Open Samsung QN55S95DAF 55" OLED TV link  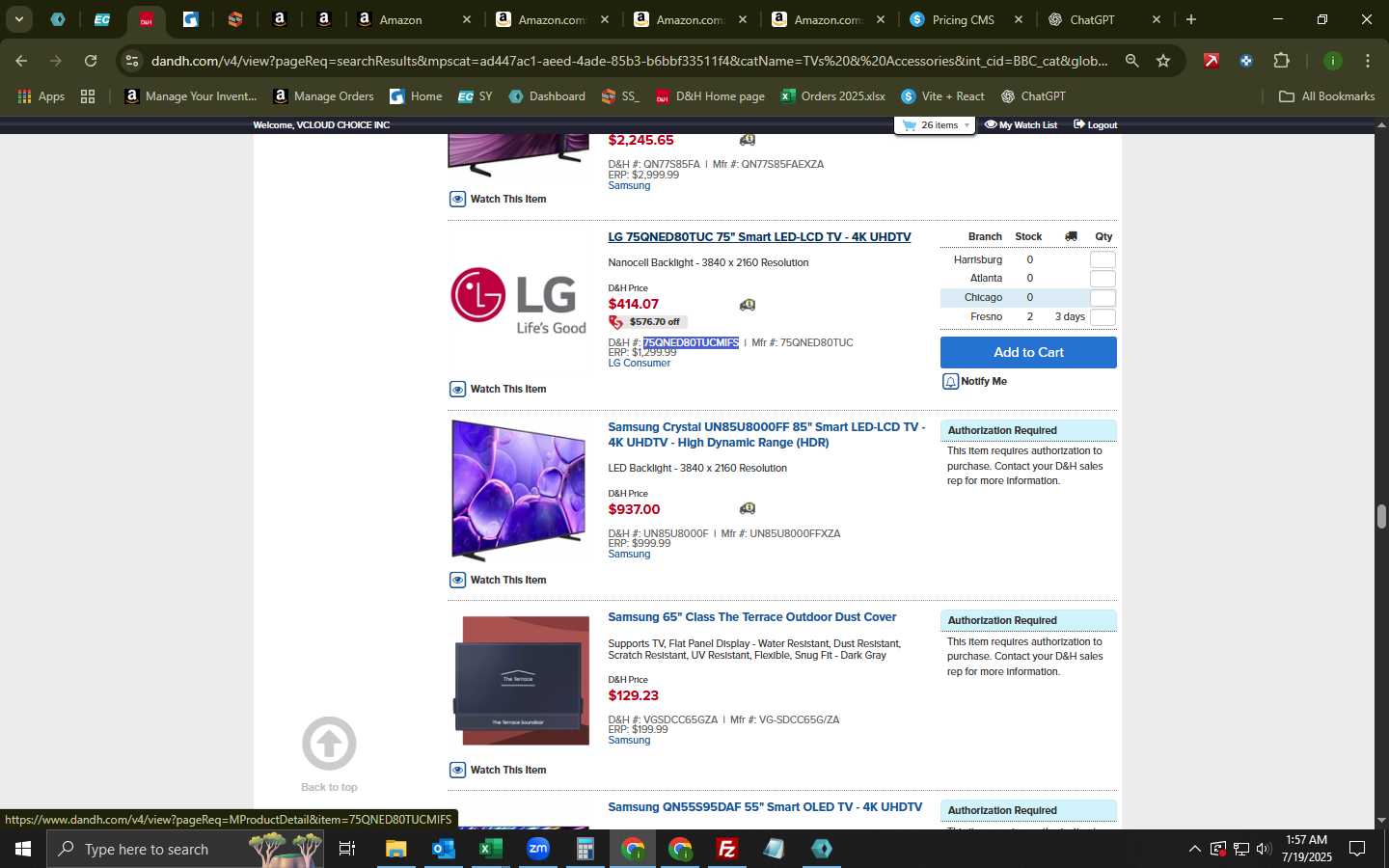tap(765, 807)
